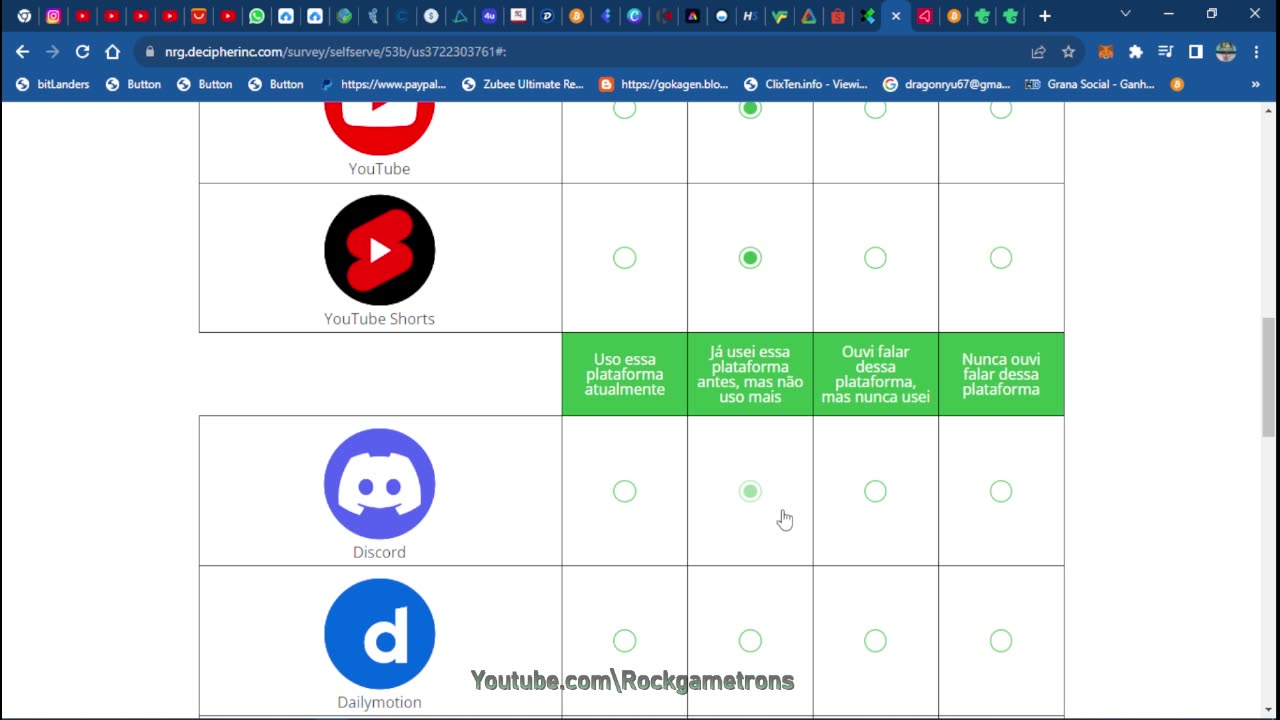Share this page using share icon
This screenshot has width=1280, height=720.
coord(1038,52)
